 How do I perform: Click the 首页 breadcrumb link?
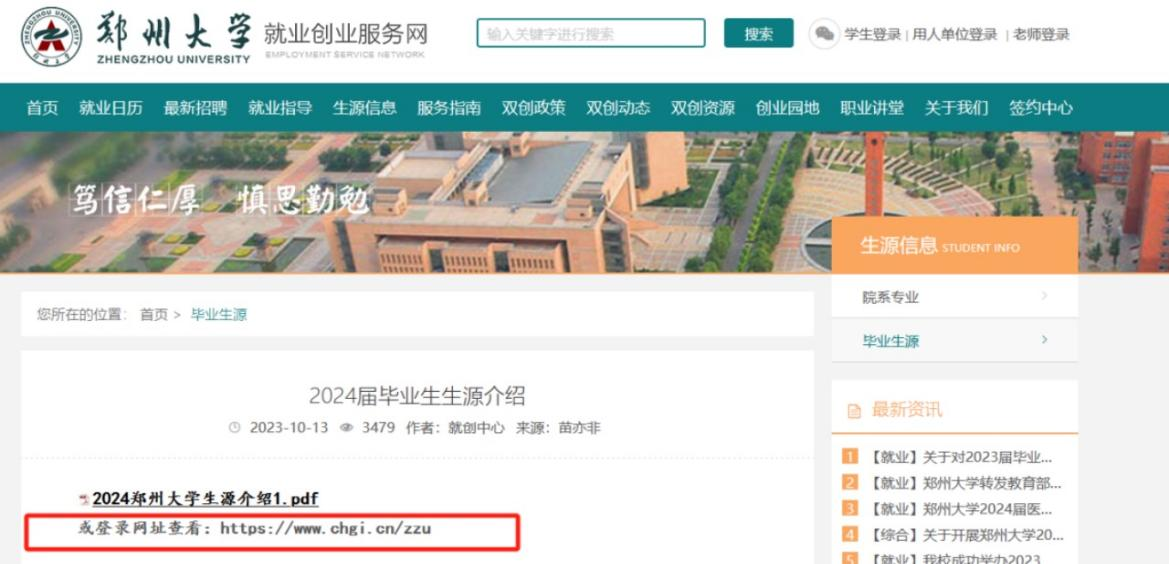point(153,314)
